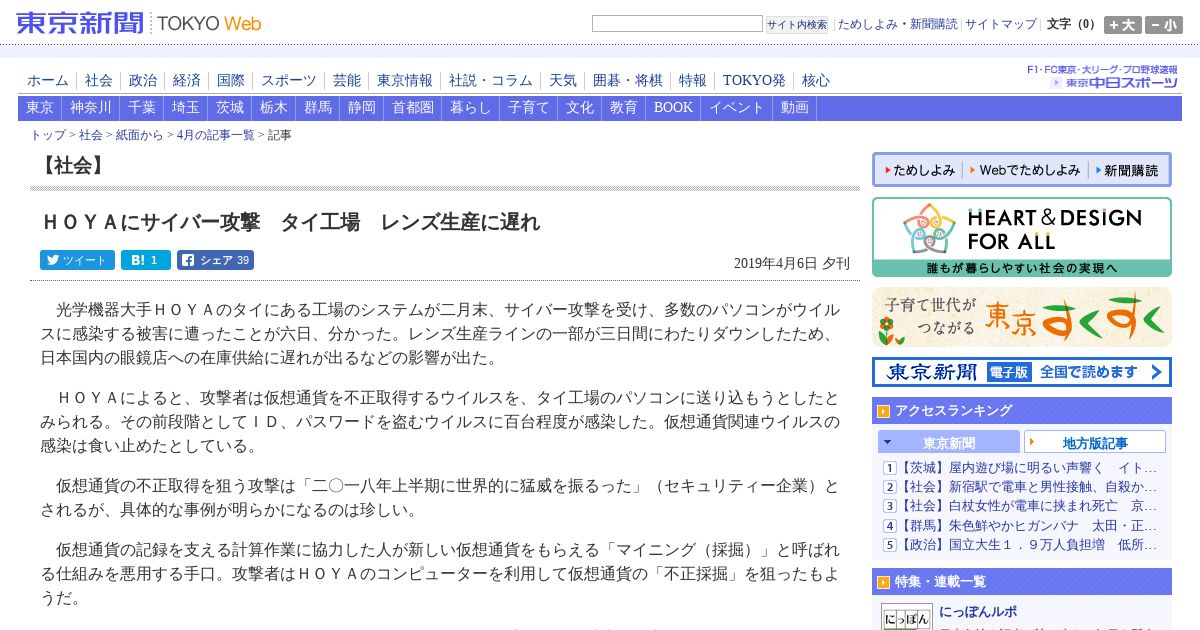
Task: Open the サイトマップ link
Action: tap(1001, 24)
